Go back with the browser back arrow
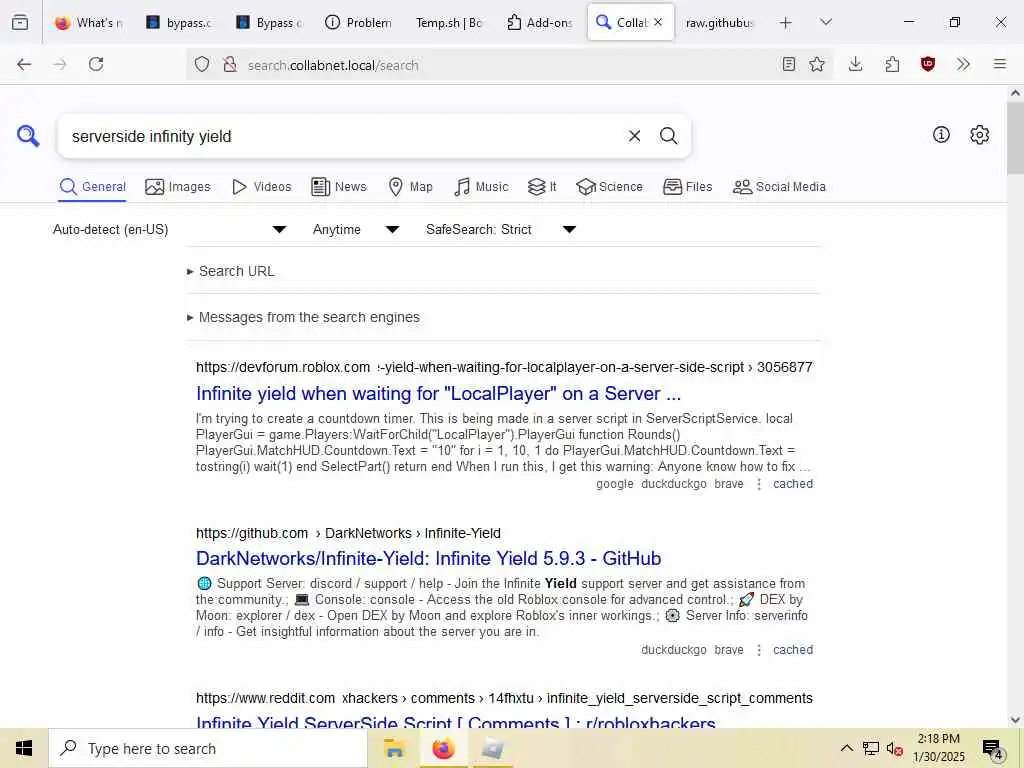This screenshot has width=1024, height=768. pyautogui.click(x=24, y=64)
